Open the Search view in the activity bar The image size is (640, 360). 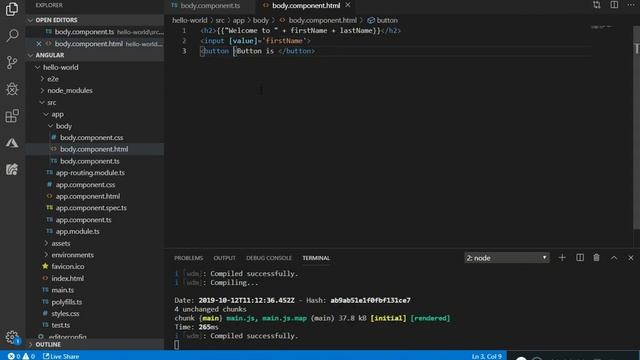pos(12,36)
